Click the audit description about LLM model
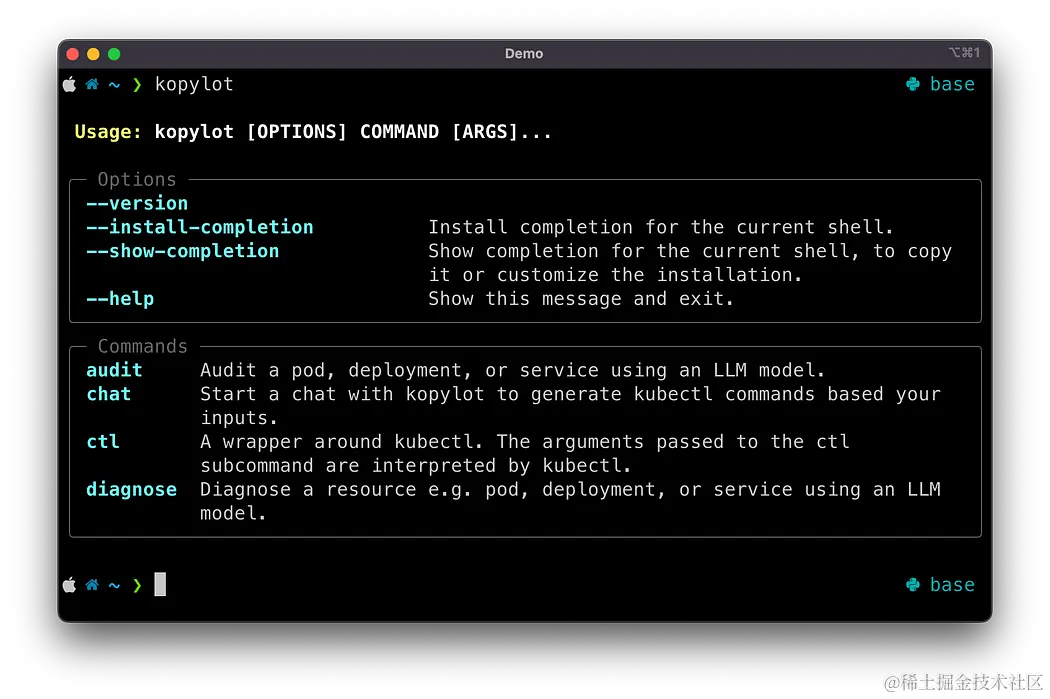The image size is (1050, 699). pyautogui.click(x=512, y=370)
